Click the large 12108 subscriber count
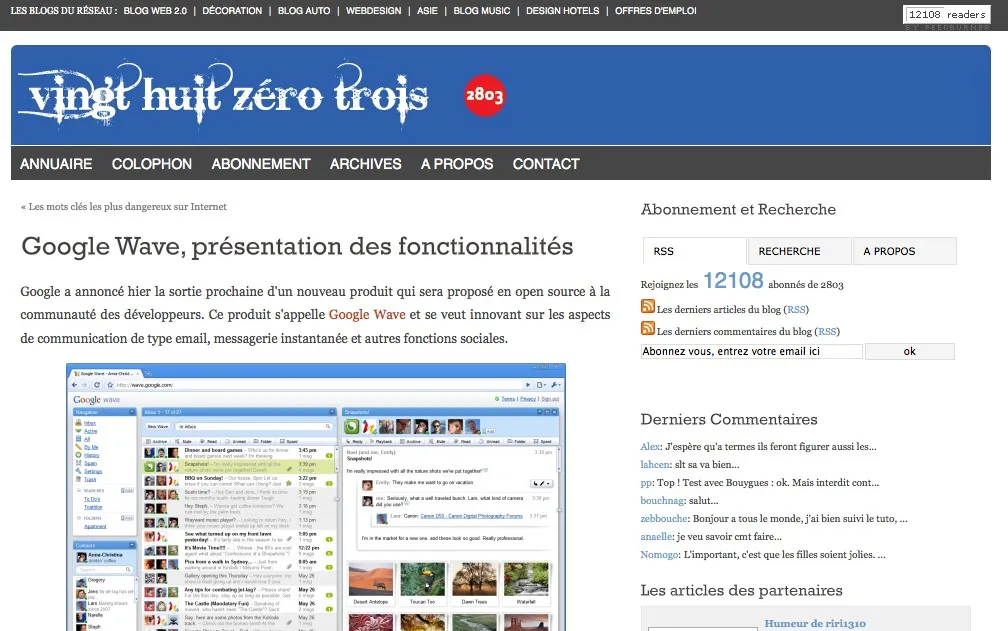 click(733, 280)
